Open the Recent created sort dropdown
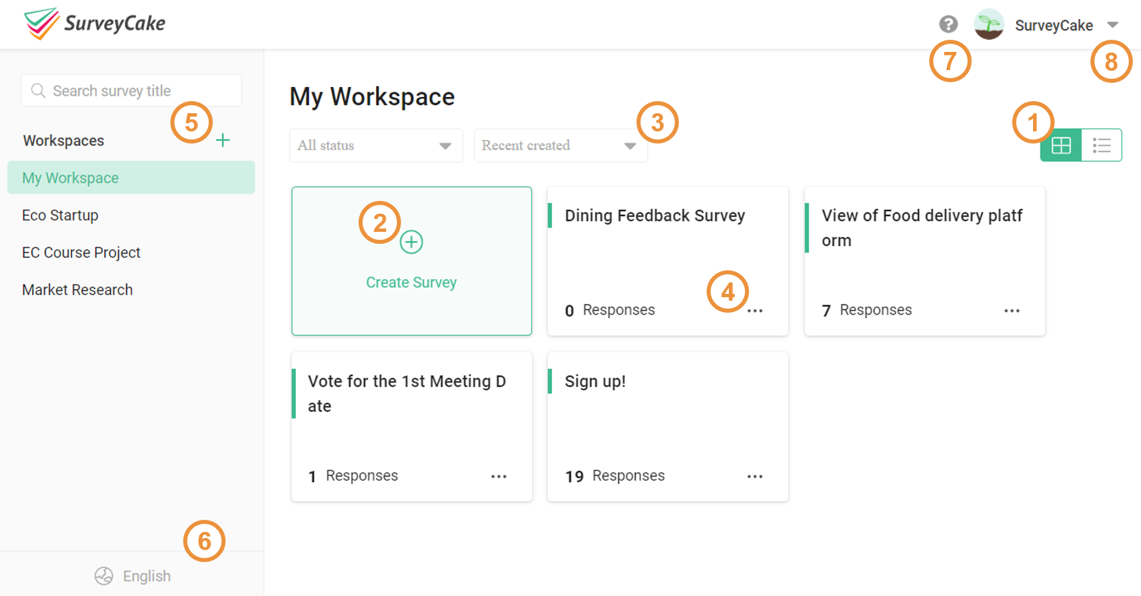1141x596 pixels. 560,145
